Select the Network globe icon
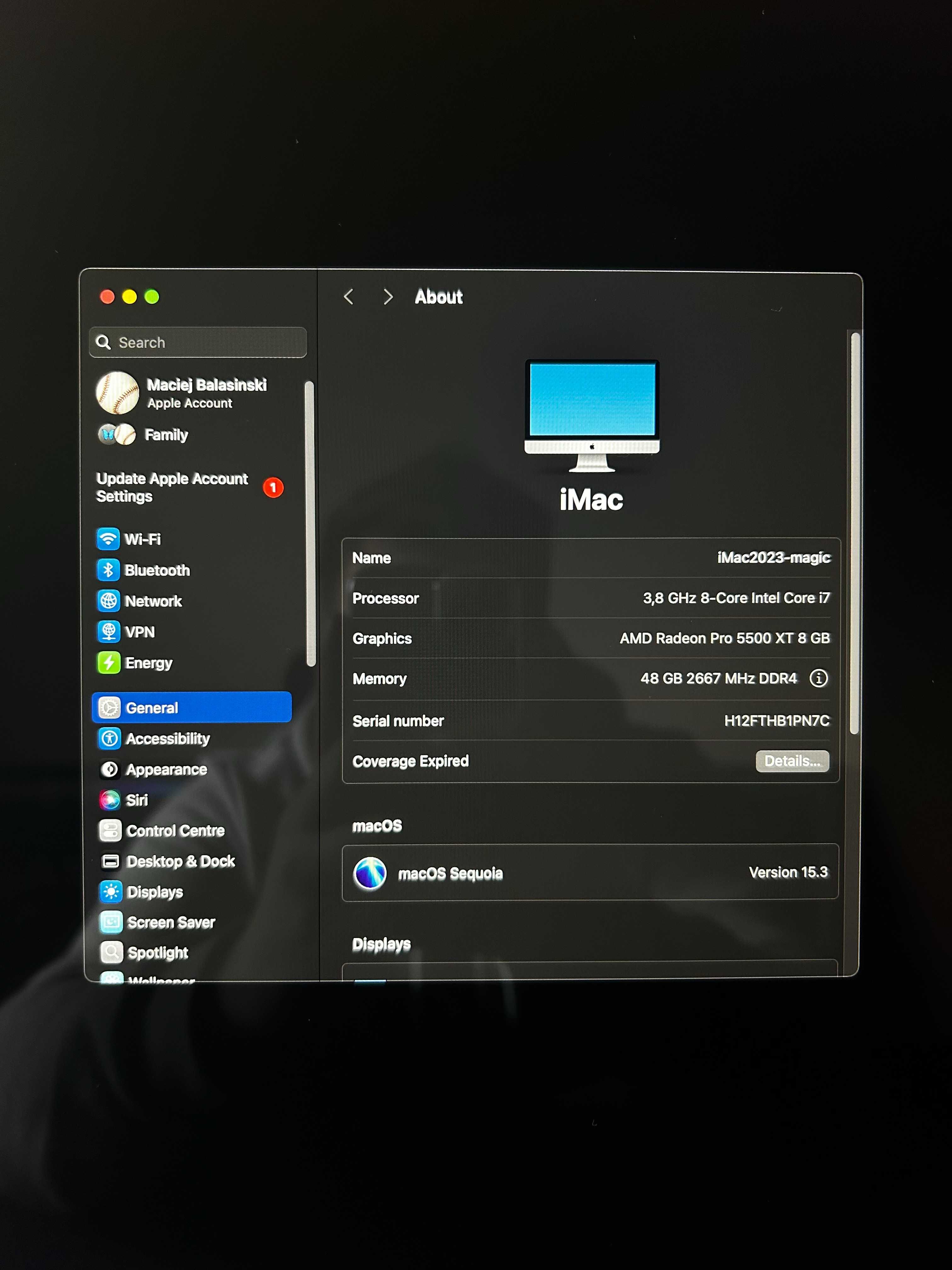The width and height of the screenshot is (952, 1270). [109, 601]
